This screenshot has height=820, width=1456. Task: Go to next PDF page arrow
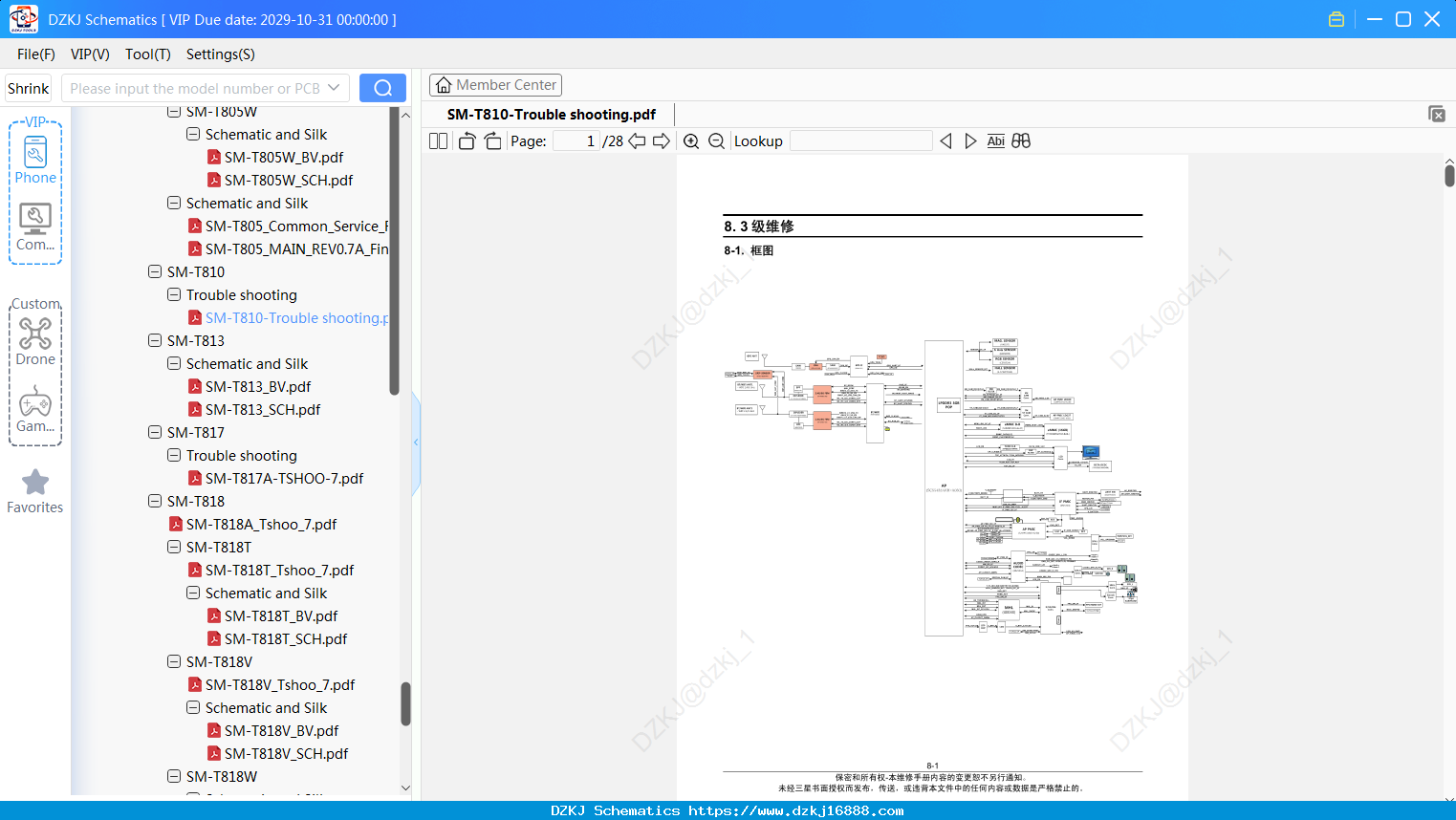(662, 141)
